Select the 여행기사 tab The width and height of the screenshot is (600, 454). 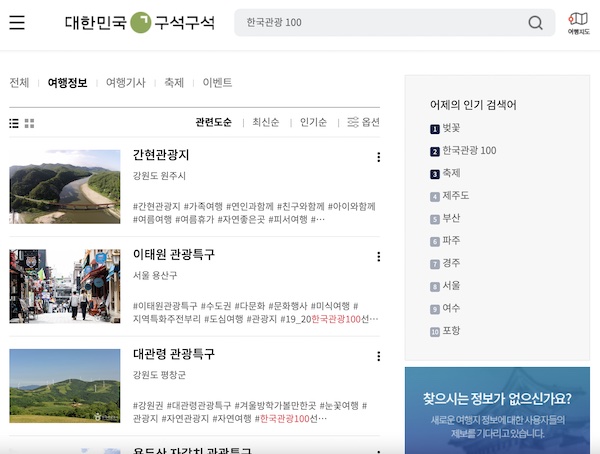(x=126, y=82)
